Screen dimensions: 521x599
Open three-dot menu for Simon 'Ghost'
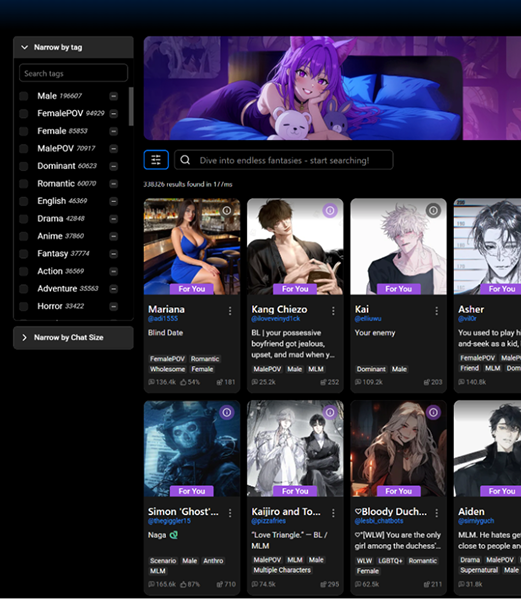pos(230,513)
